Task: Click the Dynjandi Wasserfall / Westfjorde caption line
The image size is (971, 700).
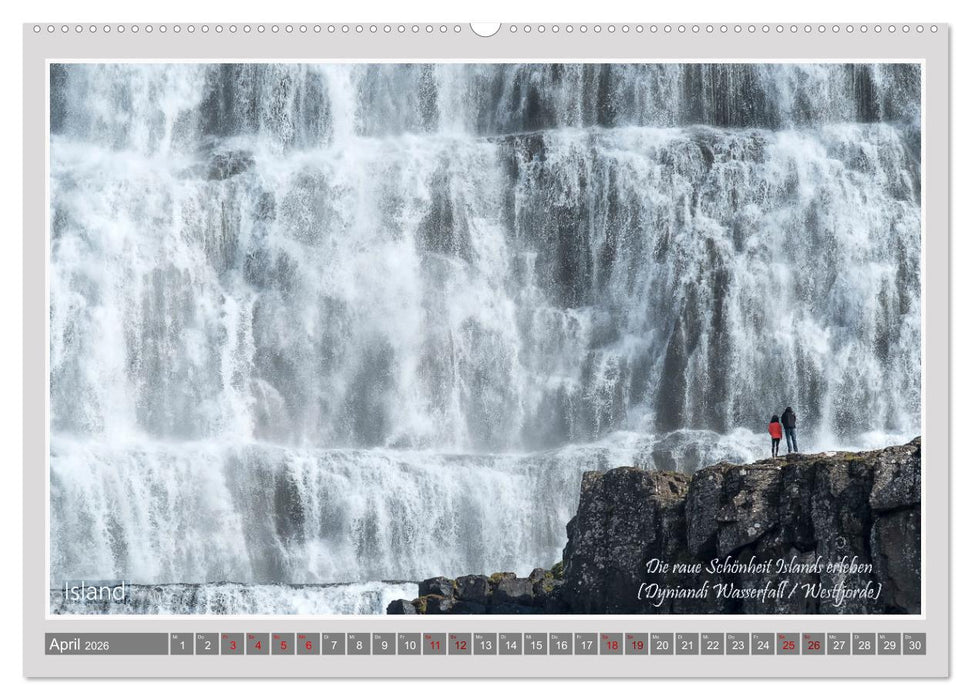Action: (760, 592)
